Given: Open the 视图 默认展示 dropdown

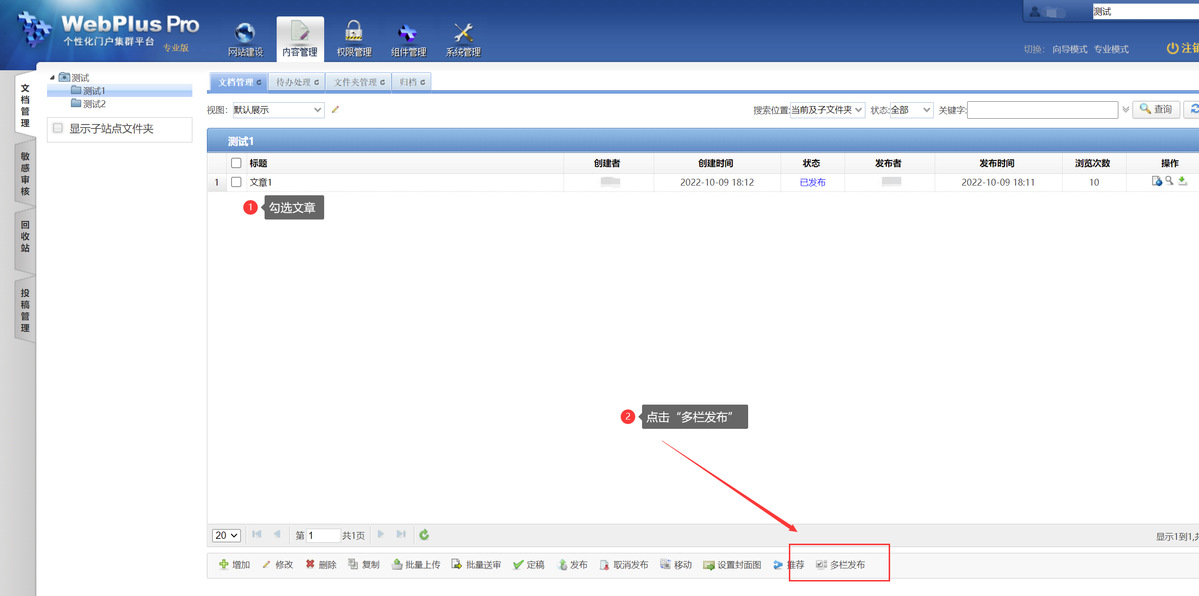Looking at the screenshot, I should coord(278,110).
